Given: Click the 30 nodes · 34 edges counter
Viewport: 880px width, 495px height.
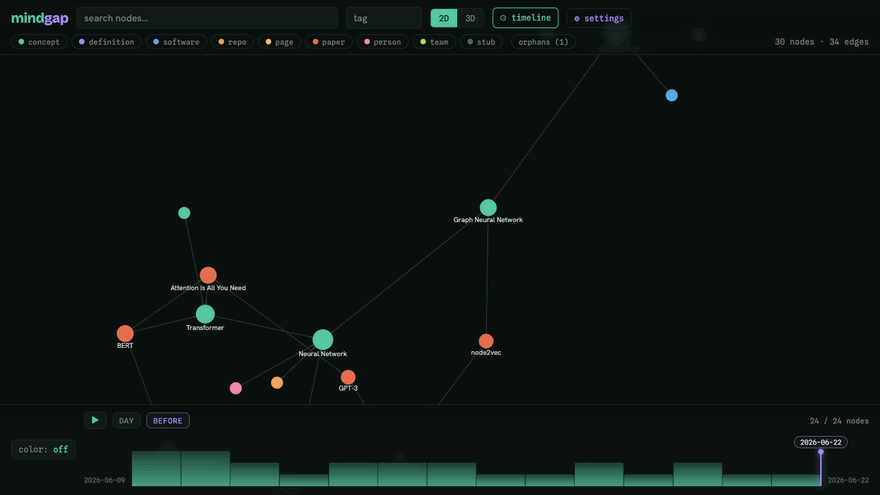Looking at the screenshot, I should tap(822, 42).
